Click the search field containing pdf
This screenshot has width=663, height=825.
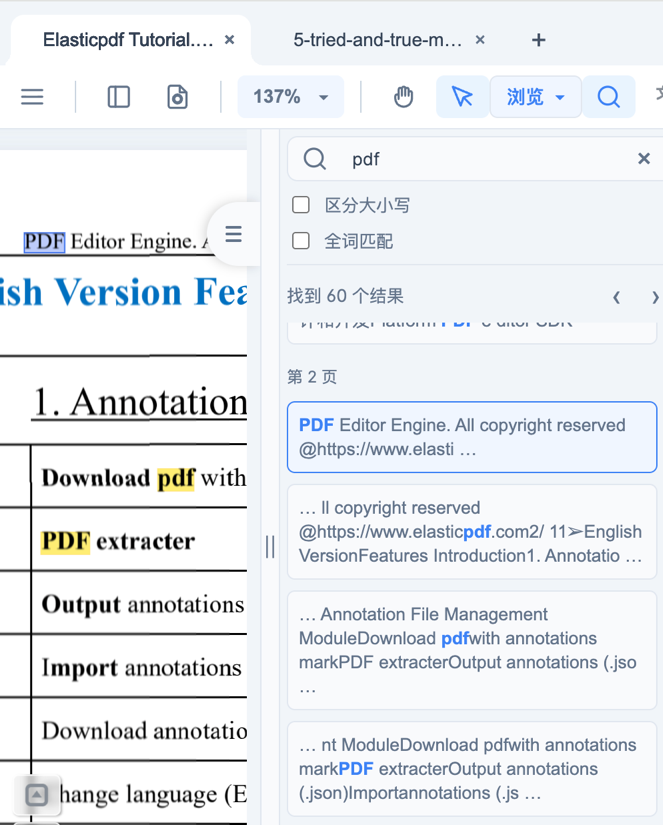475,159
